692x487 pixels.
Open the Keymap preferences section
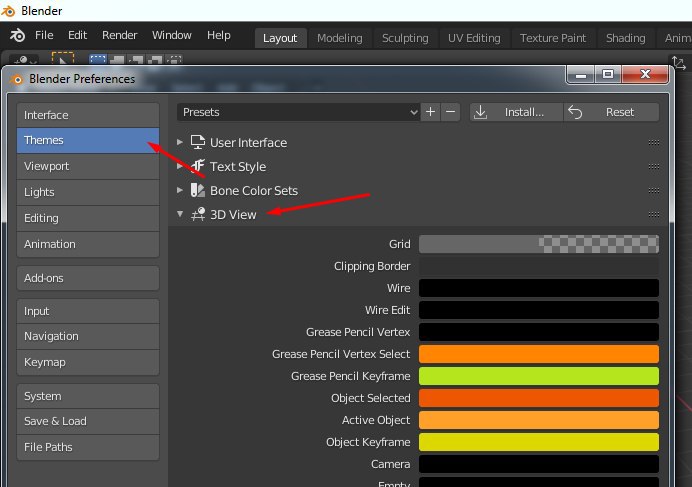tap(88, 362)
